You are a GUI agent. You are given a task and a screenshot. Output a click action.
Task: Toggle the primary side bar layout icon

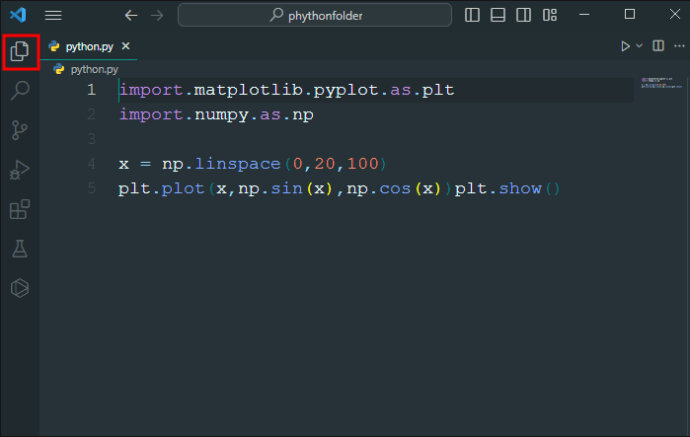coord(472,15)
